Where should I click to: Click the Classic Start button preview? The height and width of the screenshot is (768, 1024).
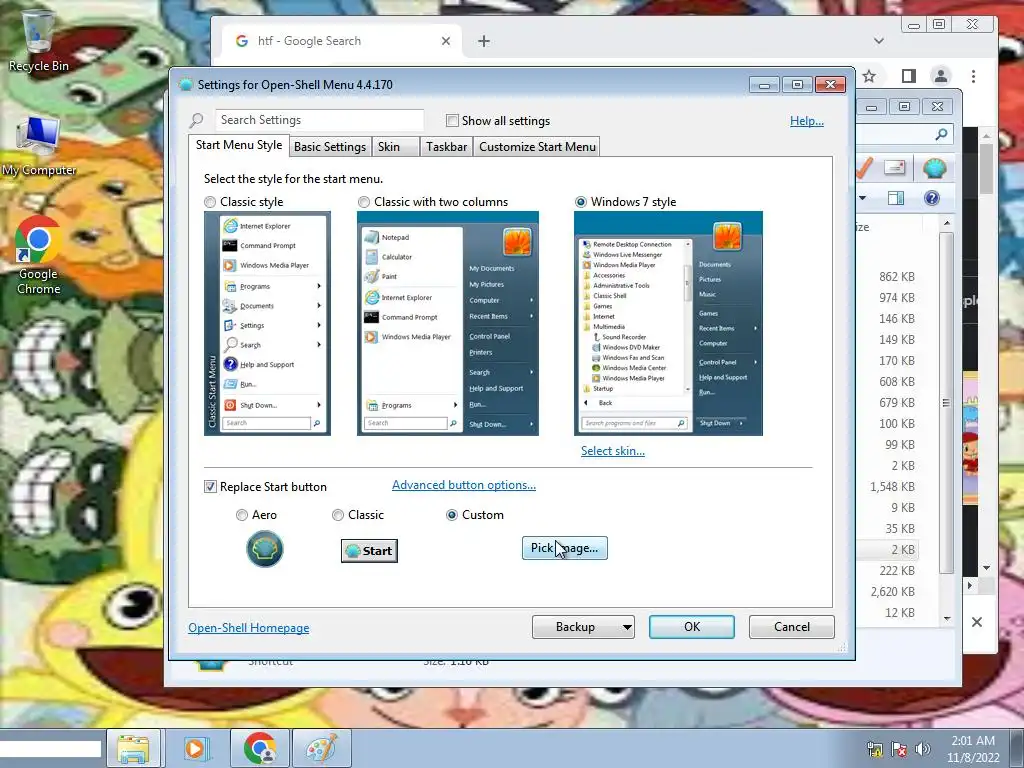click(x=369, y=551)
